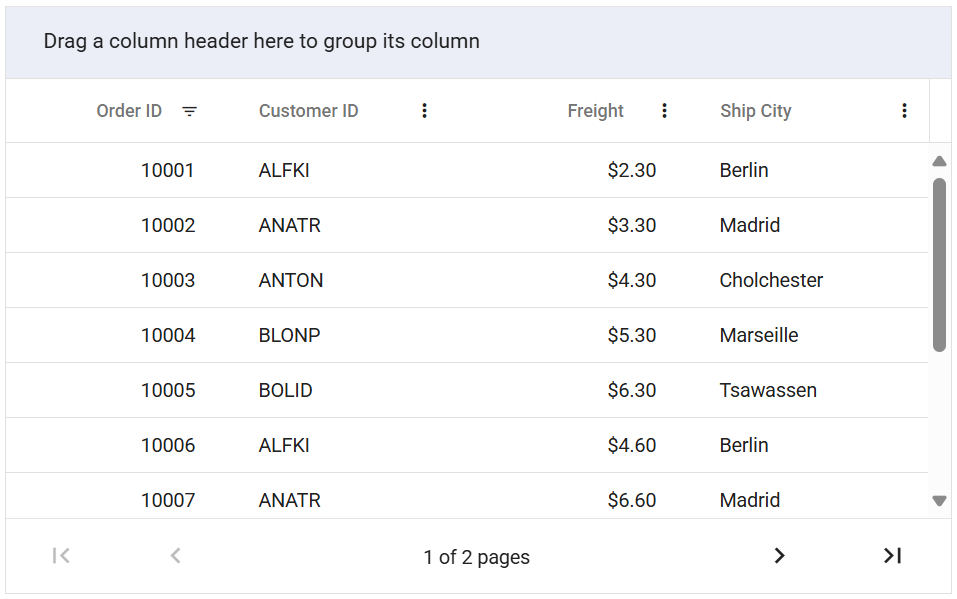This screenshot has height=599, width=957.
Task: Click the $6.30 freight cell
Action: click(632, 390)
